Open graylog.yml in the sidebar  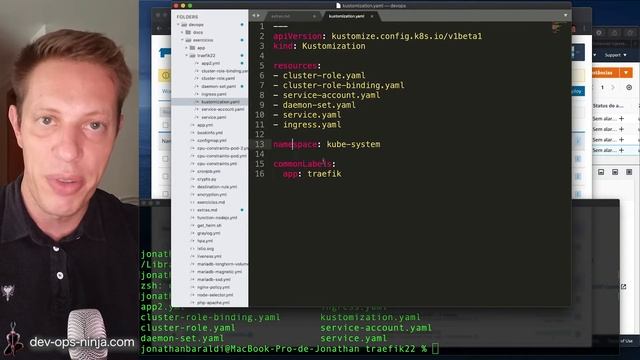pos(209,233)
